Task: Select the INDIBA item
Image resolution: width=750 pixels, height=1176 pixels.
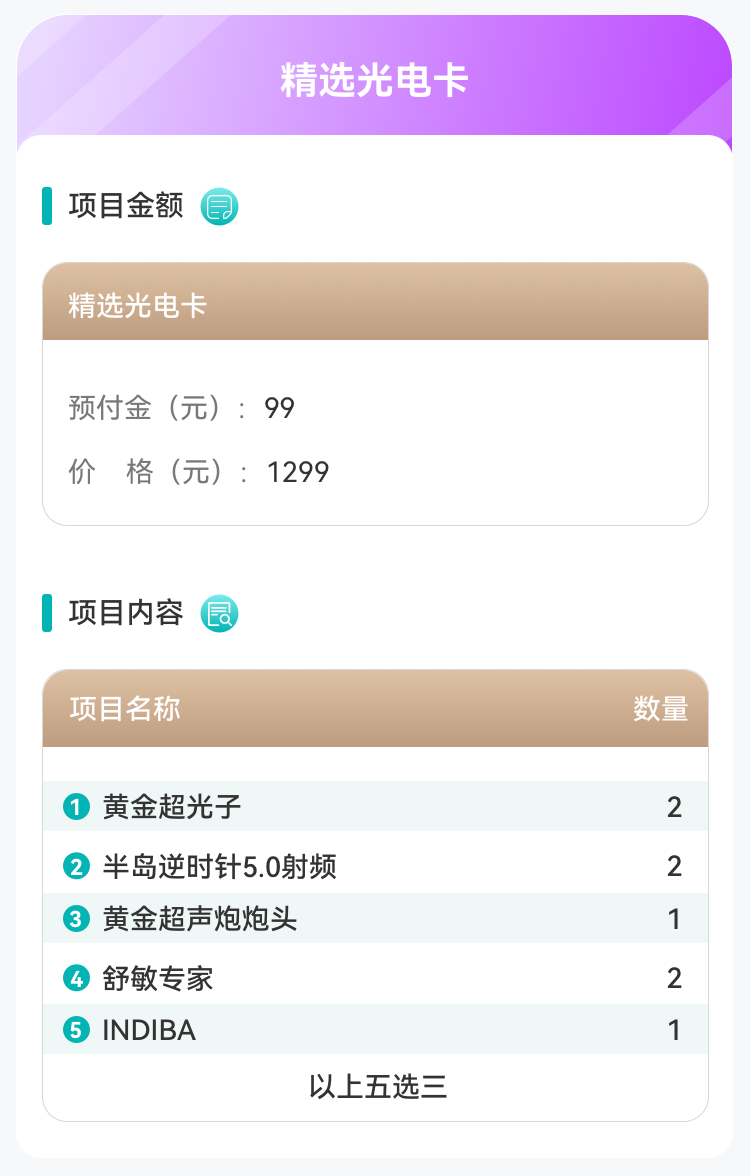Action: click(x=149, y=1030)
